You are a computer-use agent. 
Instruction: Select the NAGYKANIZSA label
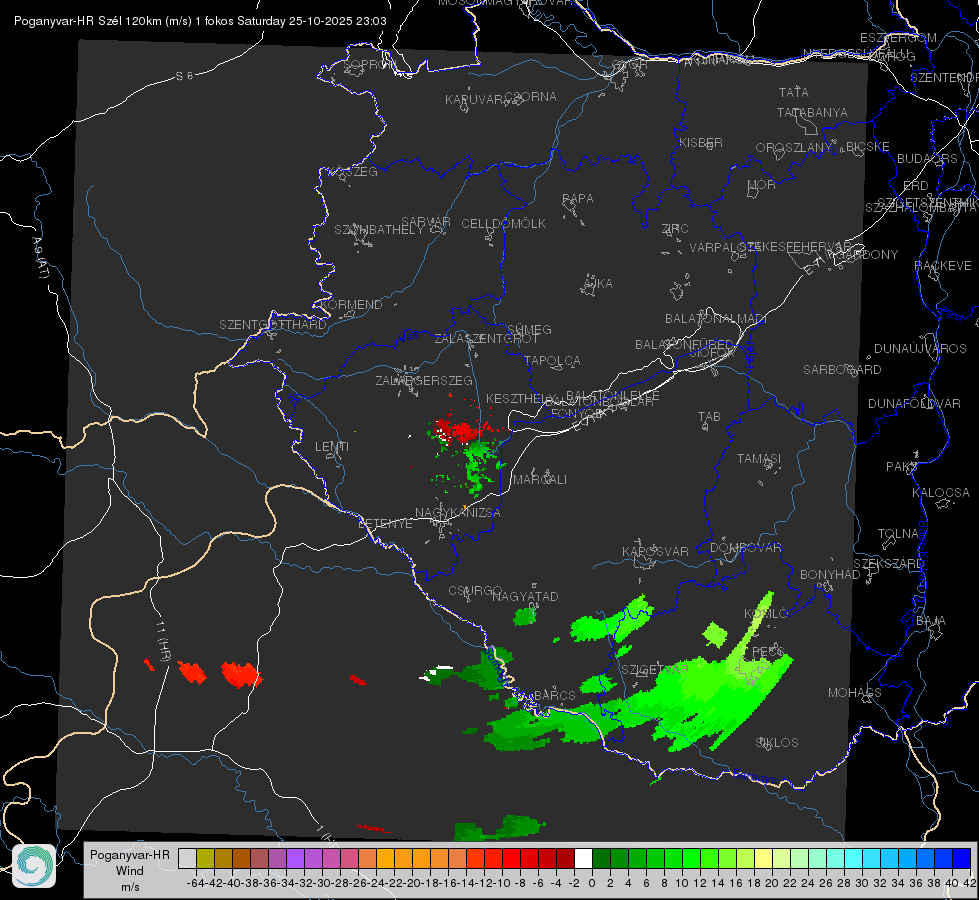point(458,513)
